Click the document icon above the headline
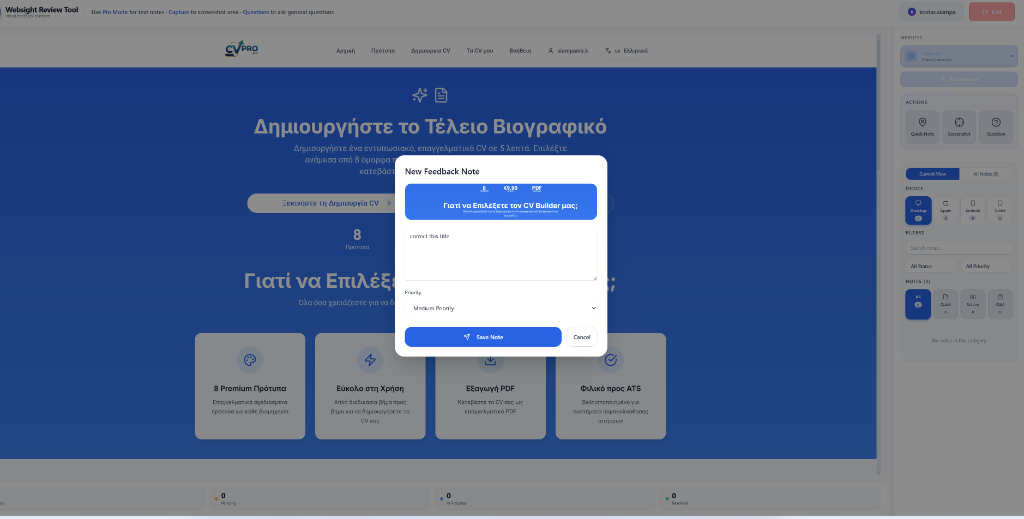Image resolution: width=1024 pixels, height=519 pixels. (441, 95)
